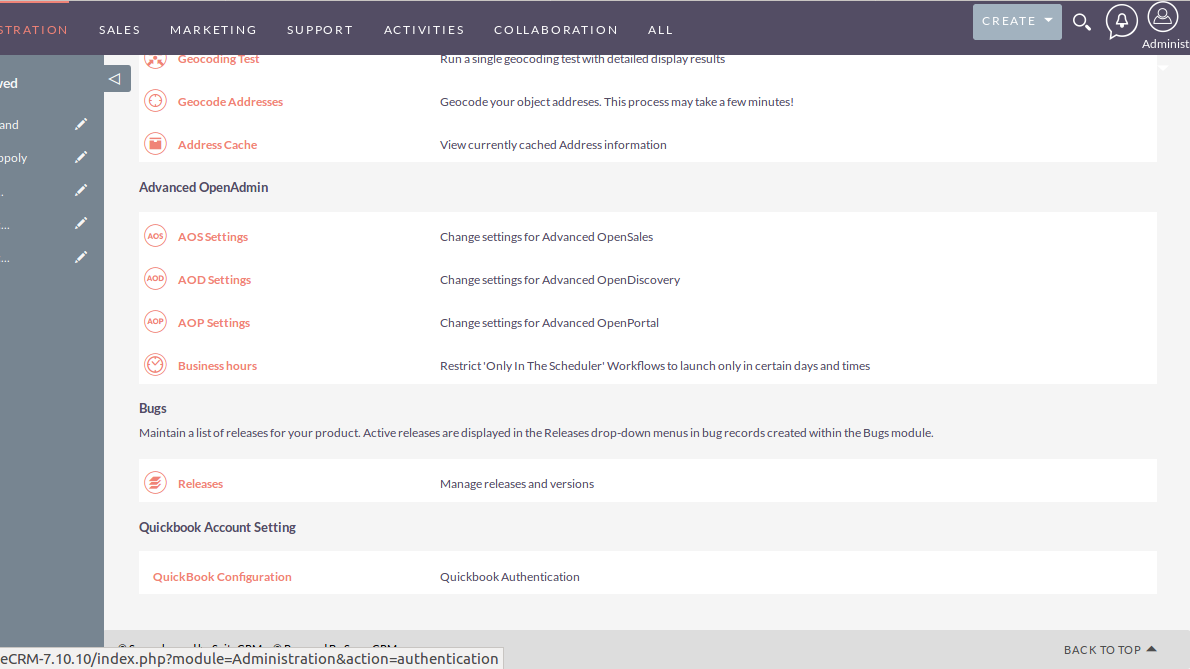The width and height of the screenshot is (1190, 669).
Task: Open the Geocoding Test link
Action: click(x=219, y=59)
